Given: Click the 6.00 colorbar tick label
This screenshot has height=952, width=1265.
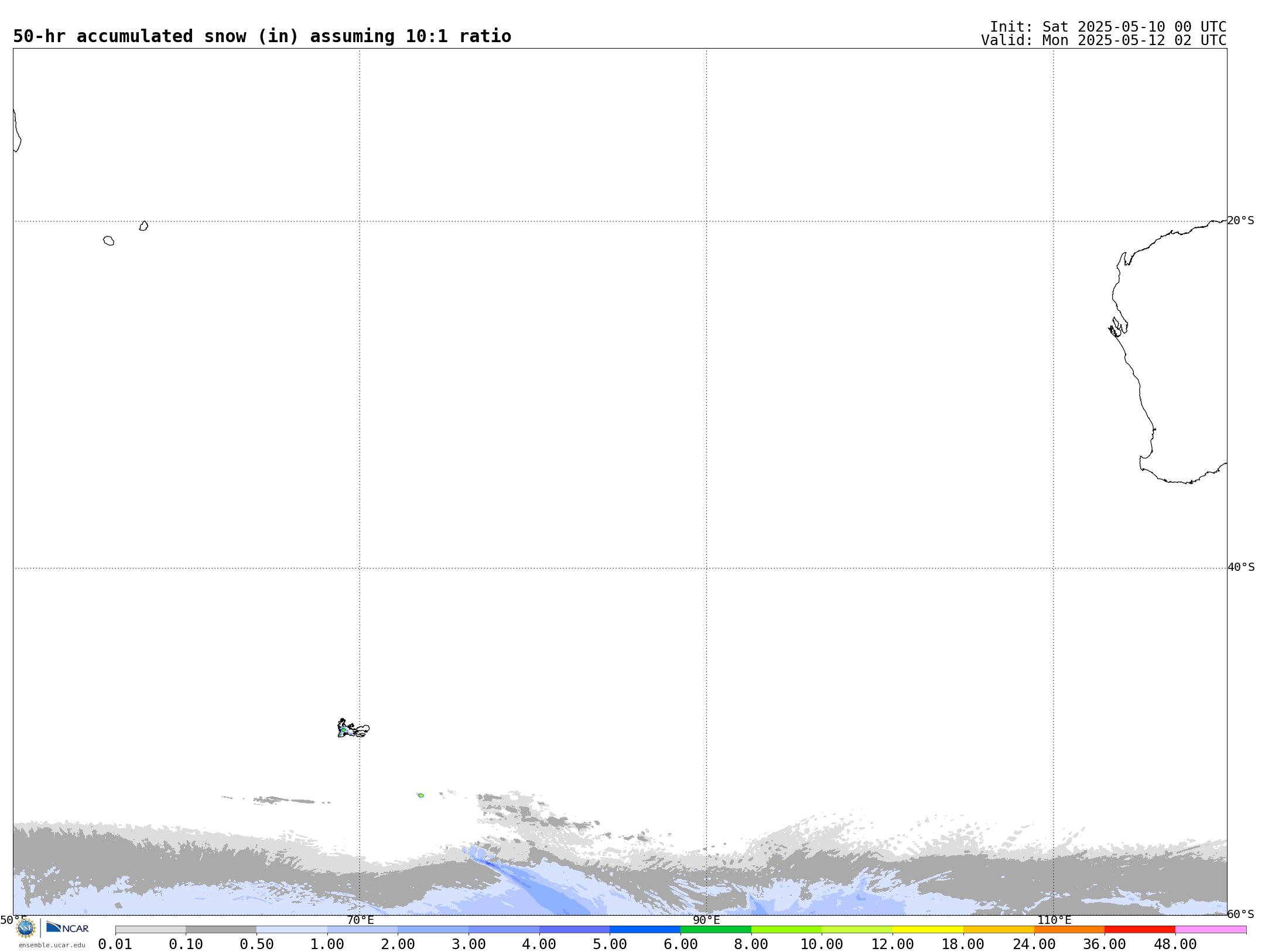Looking at the screenshot, I should click(x=681, y=944).
